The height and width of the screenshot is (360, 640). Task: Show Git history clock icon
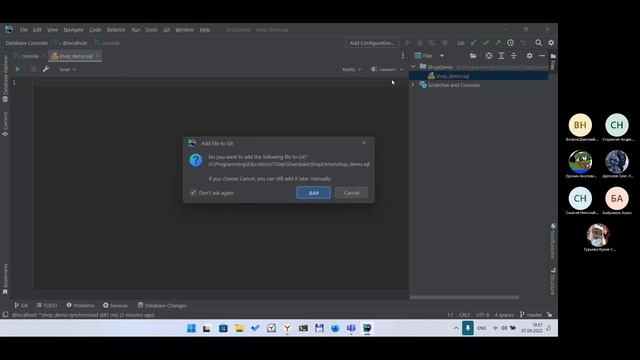coord(510,43)
